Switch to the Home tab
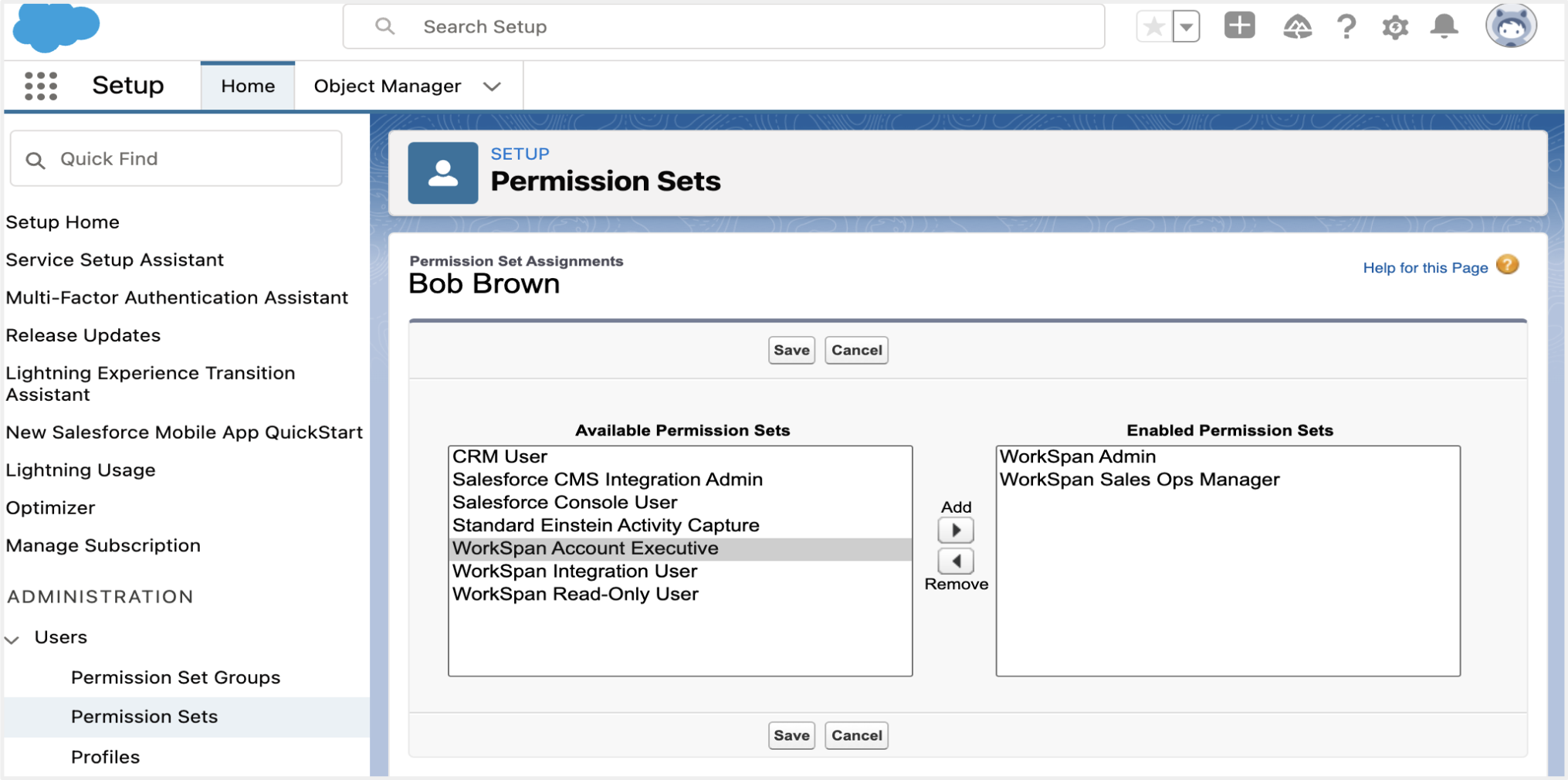The width and height of the screenshot is (1568, 780). [x=248, y=86]
